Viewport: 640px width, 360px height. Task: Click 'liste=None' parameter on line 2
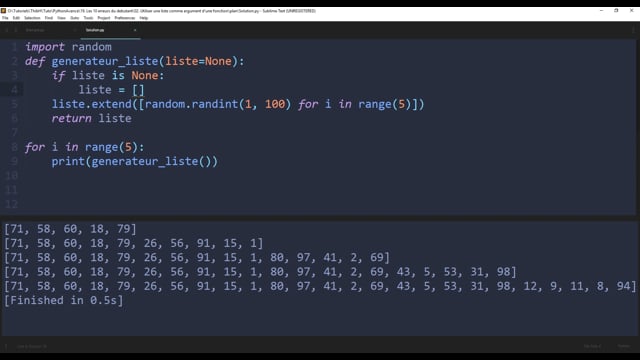[x=198, y=61]
